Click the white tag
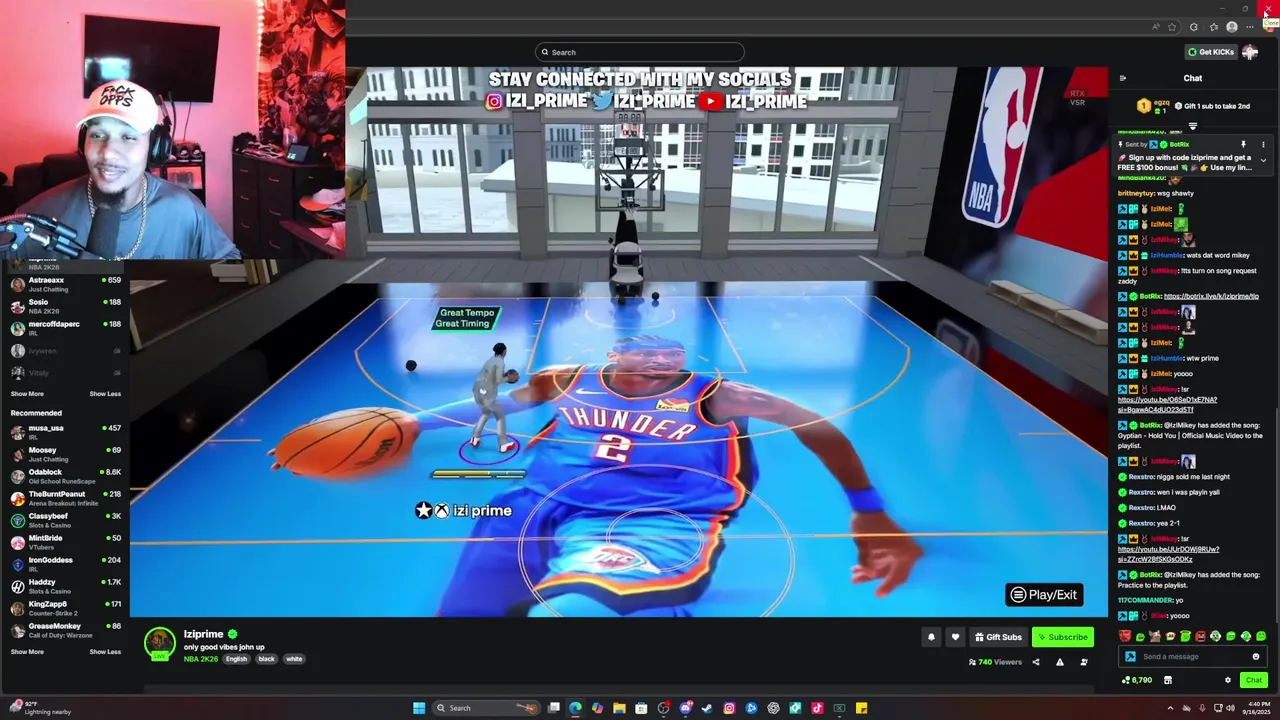The width and height of the screenshot is (1280, 720). (294, 659)
